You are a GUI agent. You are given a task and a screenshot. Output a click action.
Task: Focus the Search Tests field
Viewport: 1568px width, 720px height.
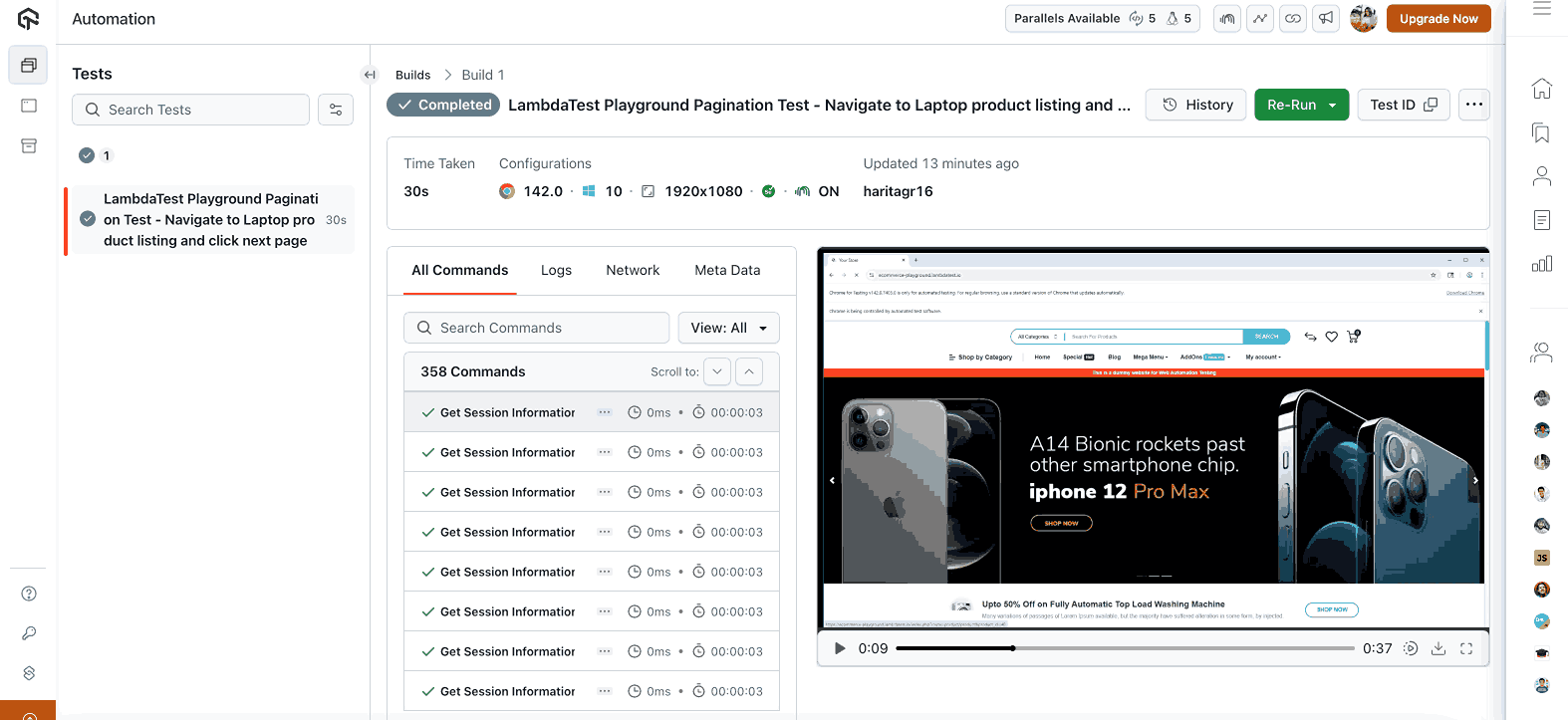click(190, 110)
